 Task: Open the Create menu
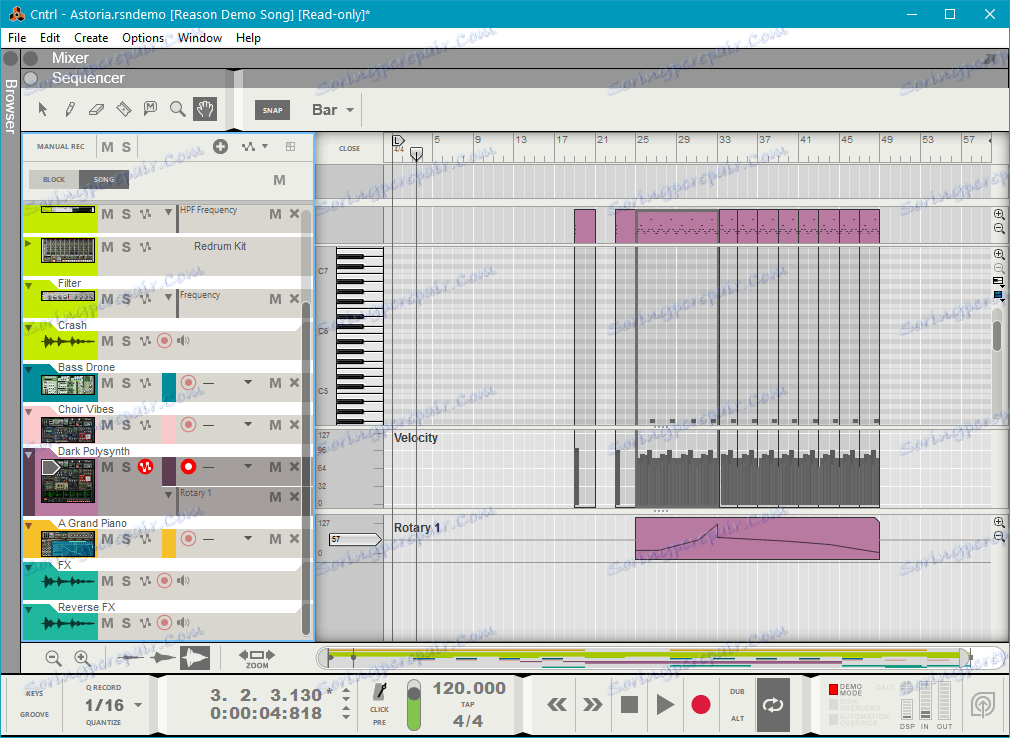click(91, 38)
